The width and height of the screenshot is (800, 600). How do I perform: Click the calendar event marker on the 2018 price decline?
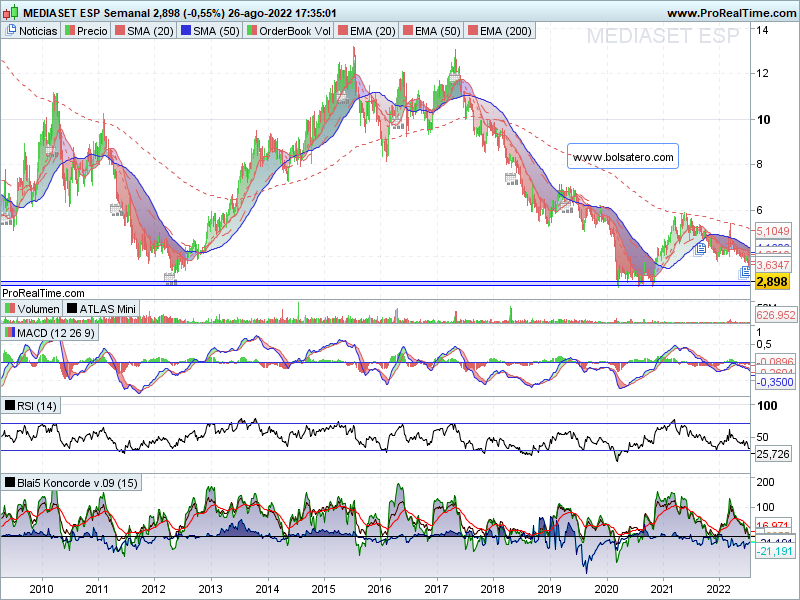tap(511, 179)
